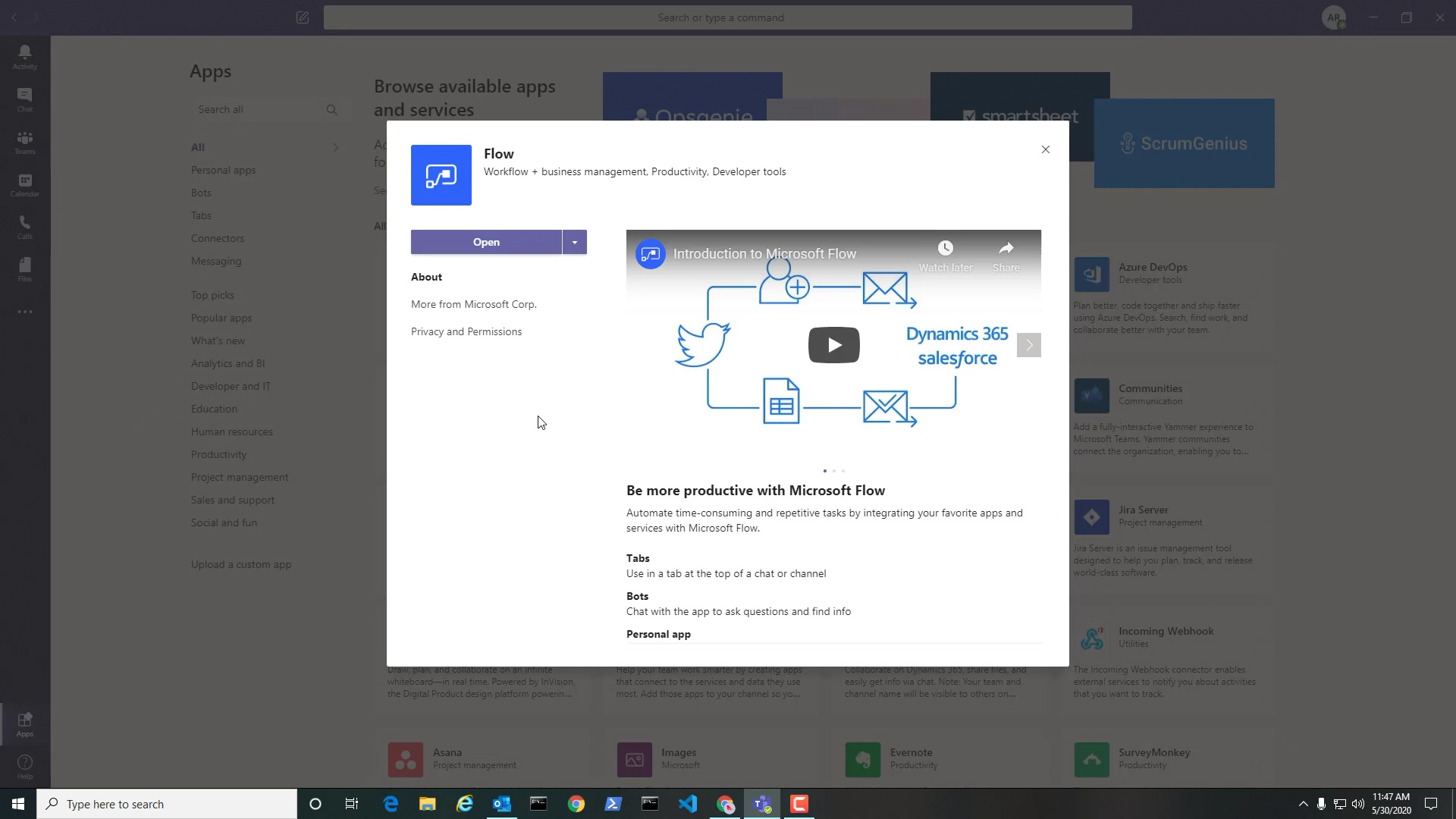This screenshot has height=819, width=1456.
Task: Open What's new category
Action: click(x=218, y=340)
